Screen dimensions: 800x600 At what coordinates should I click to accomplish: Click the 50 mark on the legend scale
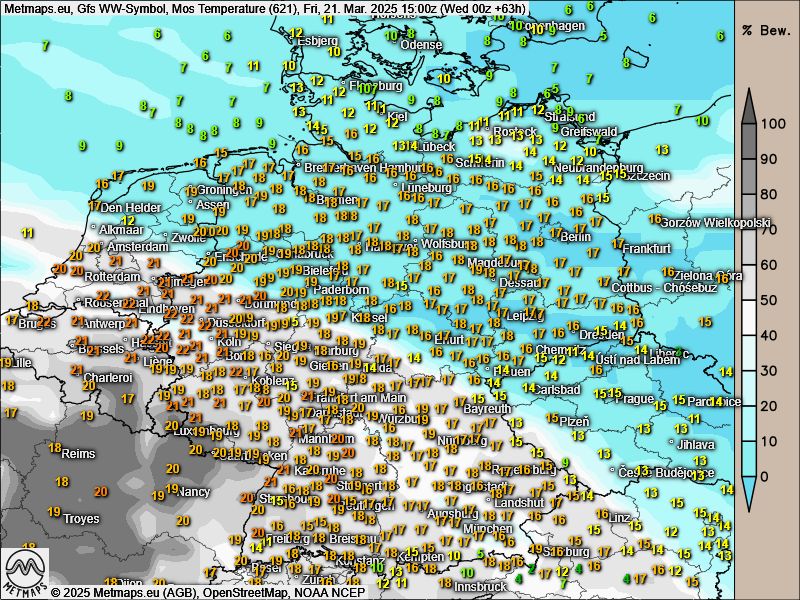770,300
